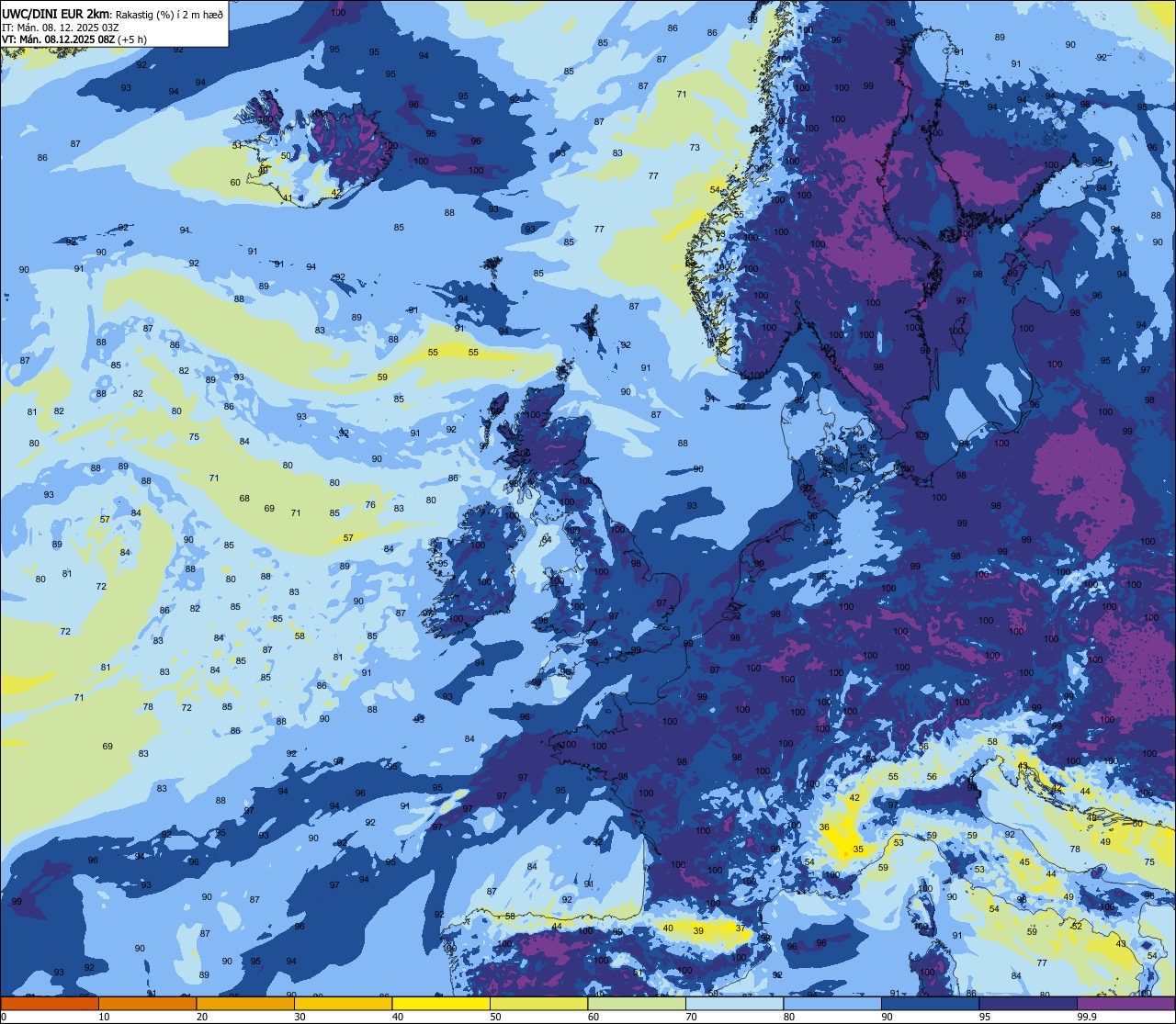Click the '76' humidity value west of Ireland
Image resolution: width=1176 pixels, height=1024 pixels.
click(x=370, y=504)
